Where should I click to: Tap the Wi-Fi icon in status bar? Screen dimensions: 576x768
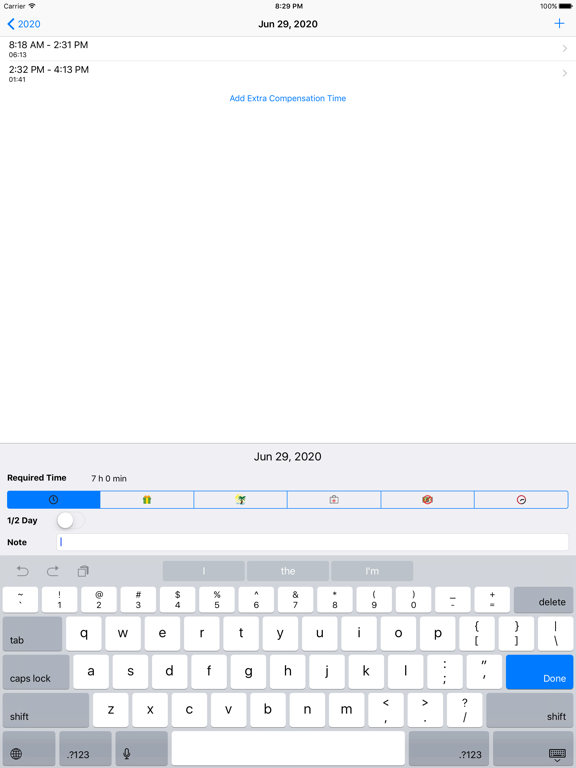click(32, 6)
